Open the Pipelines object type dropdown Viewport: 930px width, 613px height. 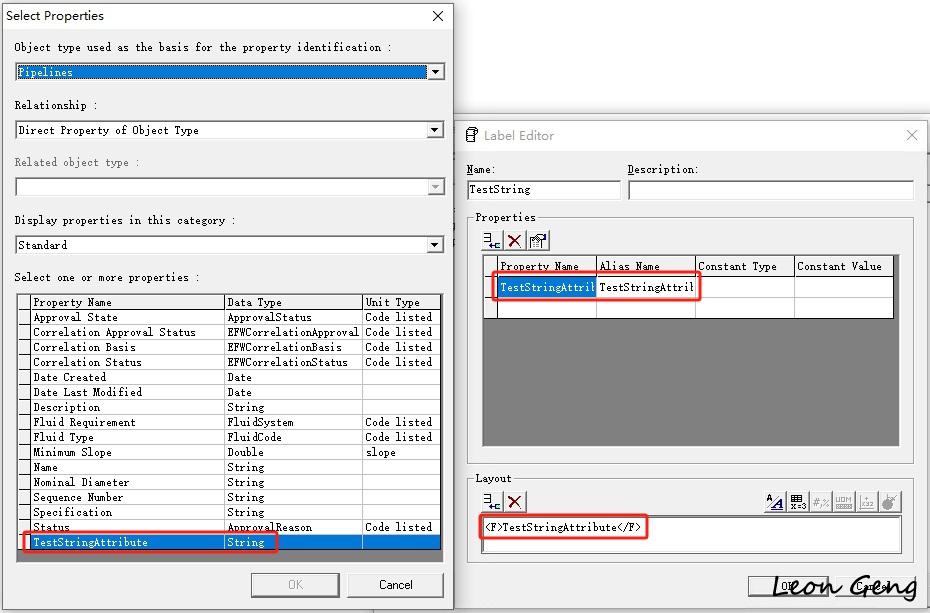click(x=435, y=72)
